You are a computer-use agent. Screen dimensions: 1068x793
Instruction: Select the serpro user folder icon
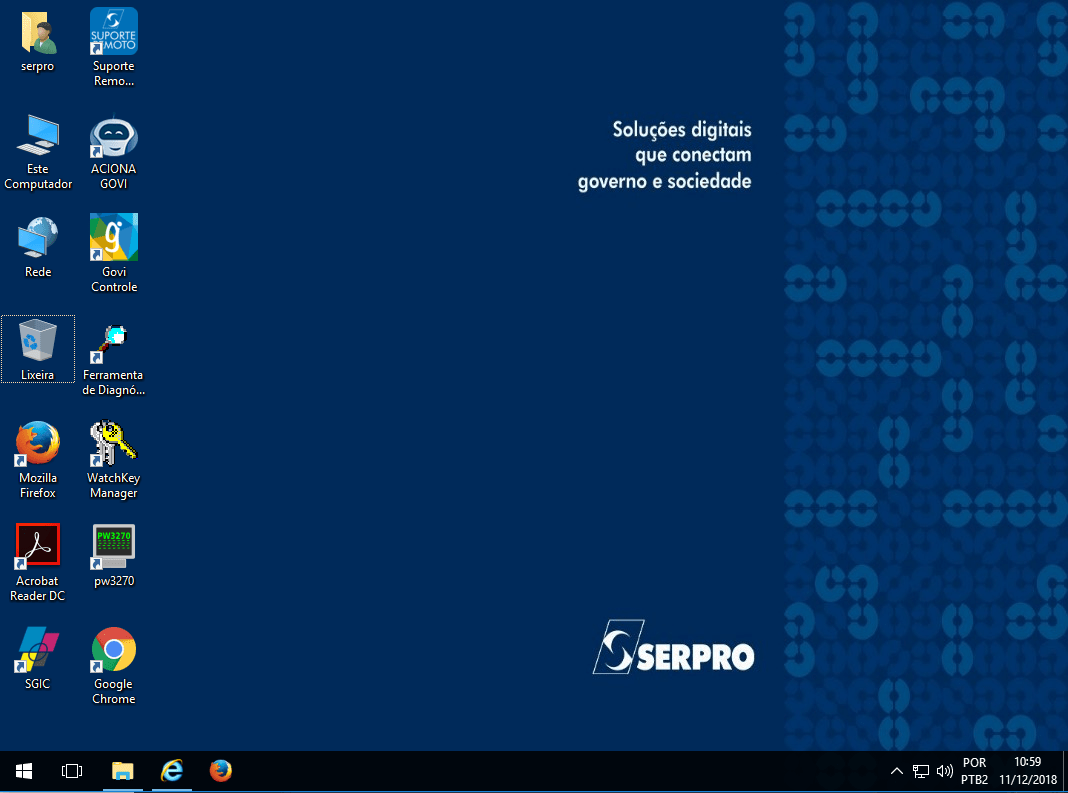tap(38, 34)
